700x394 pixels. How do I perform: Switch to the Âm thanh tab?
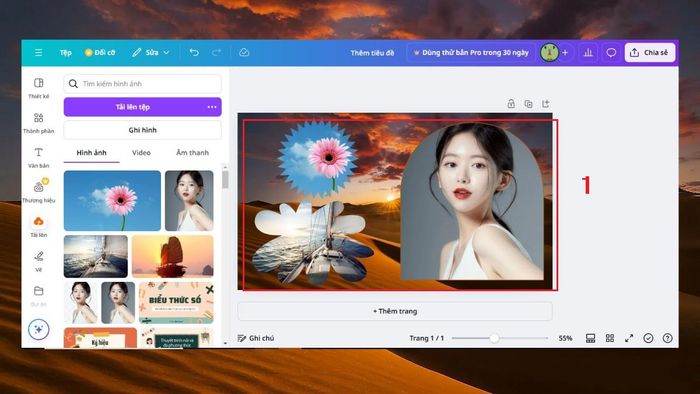192,153
